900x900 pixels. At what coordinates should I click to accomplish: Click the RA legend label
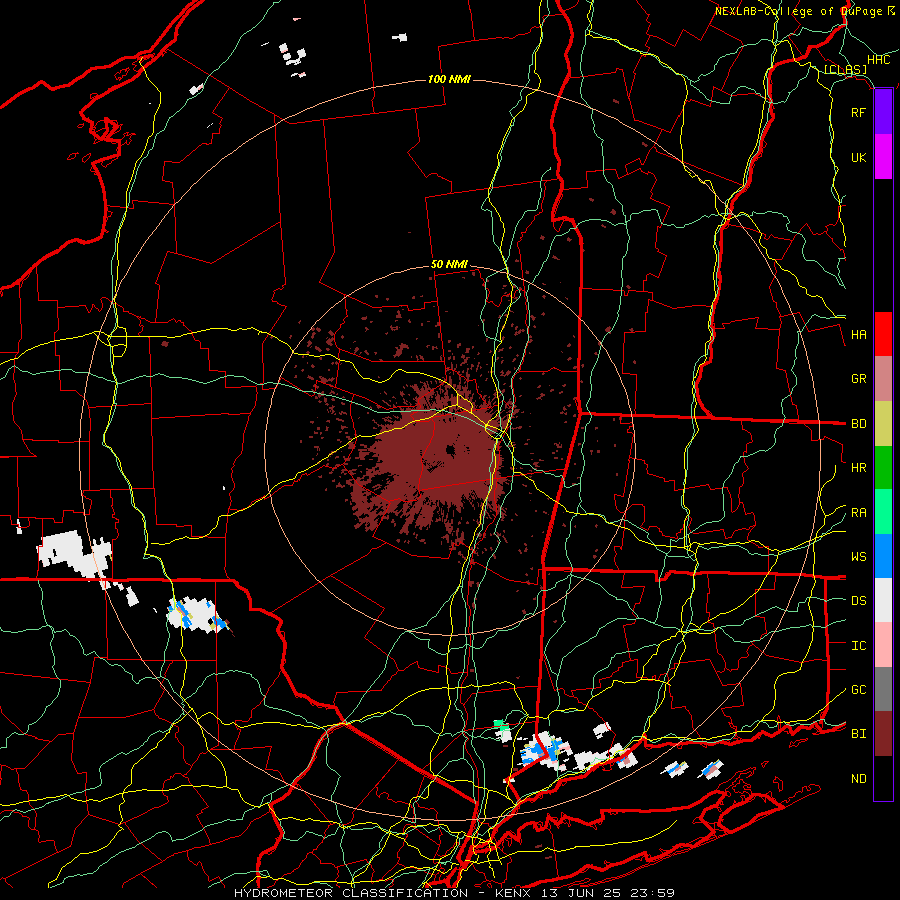(x=859, y=513)
